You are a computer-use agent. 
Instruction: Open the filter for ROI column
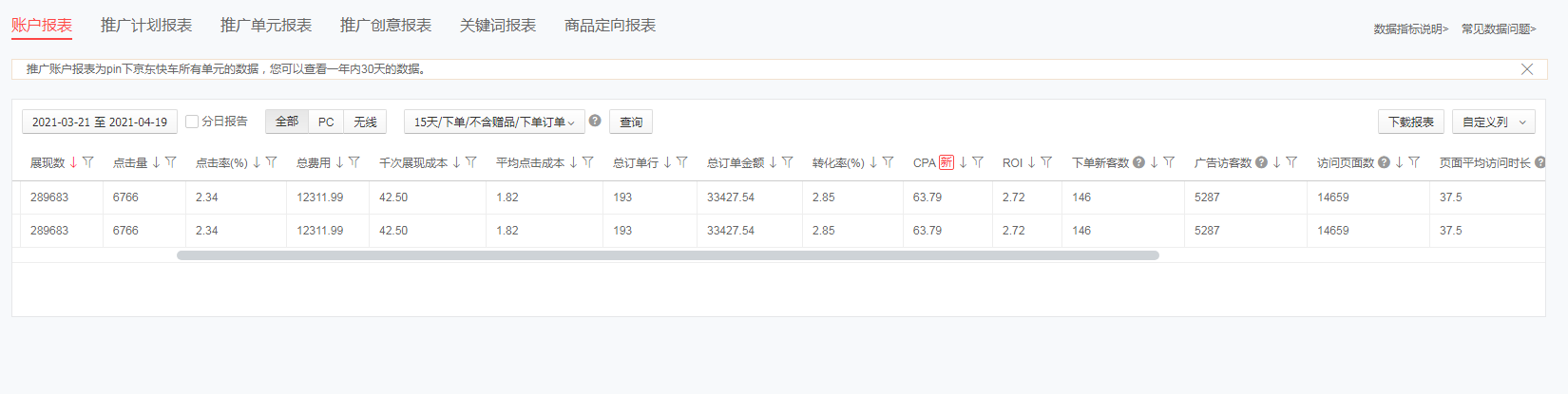(x=1046, y=162)
